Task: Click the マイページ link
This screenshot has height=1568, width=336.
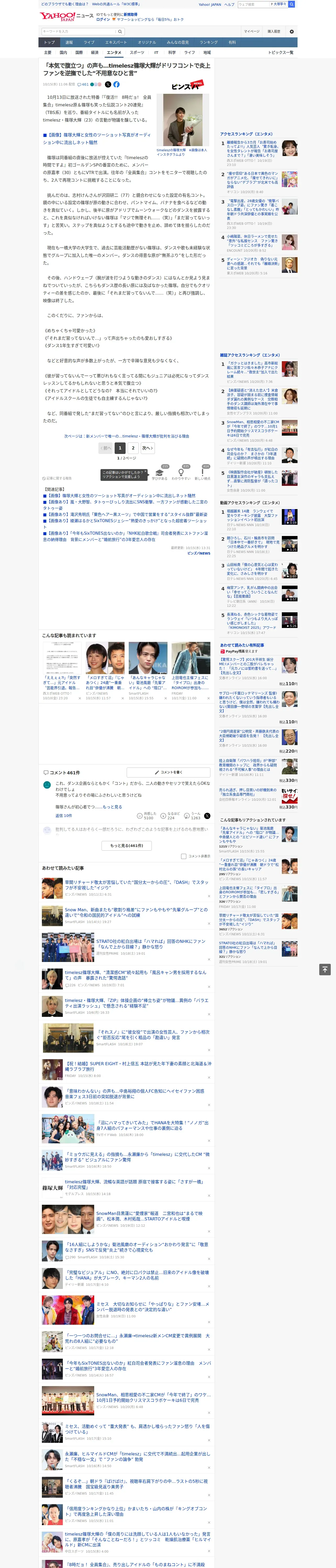Action: tap(252, 32)
